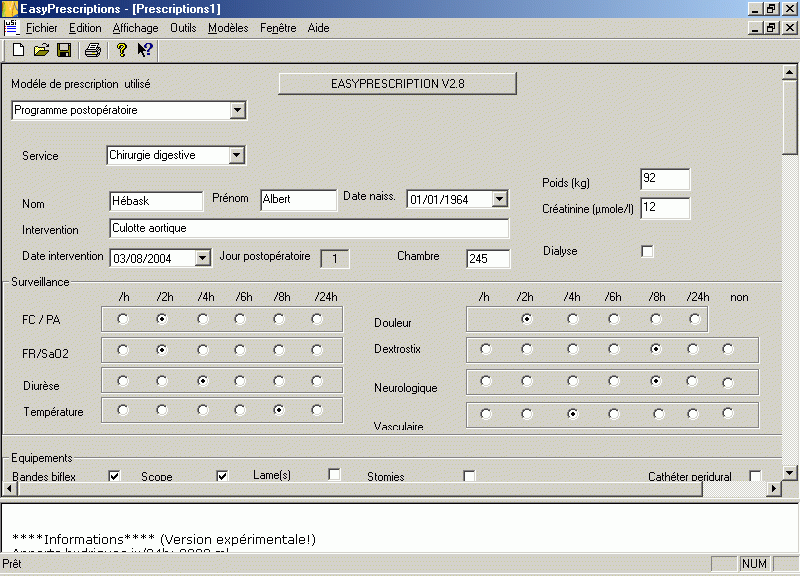Image resolution: width=800 pixels, height=576 pixels.
Task: Open the Fenêtre menu
Action: pyautogui.click(x=278, y=28)
